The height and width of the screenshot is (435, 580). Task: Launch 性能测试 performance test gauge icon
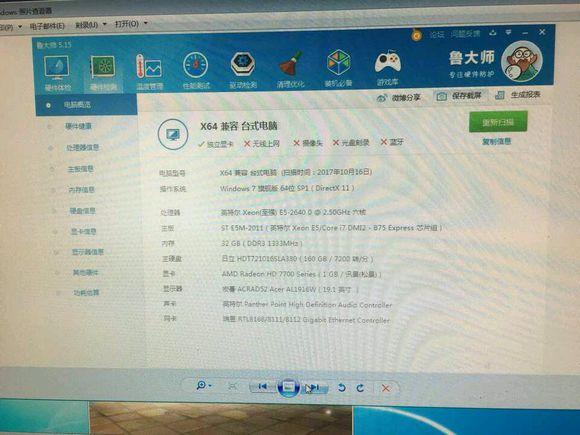196,70
